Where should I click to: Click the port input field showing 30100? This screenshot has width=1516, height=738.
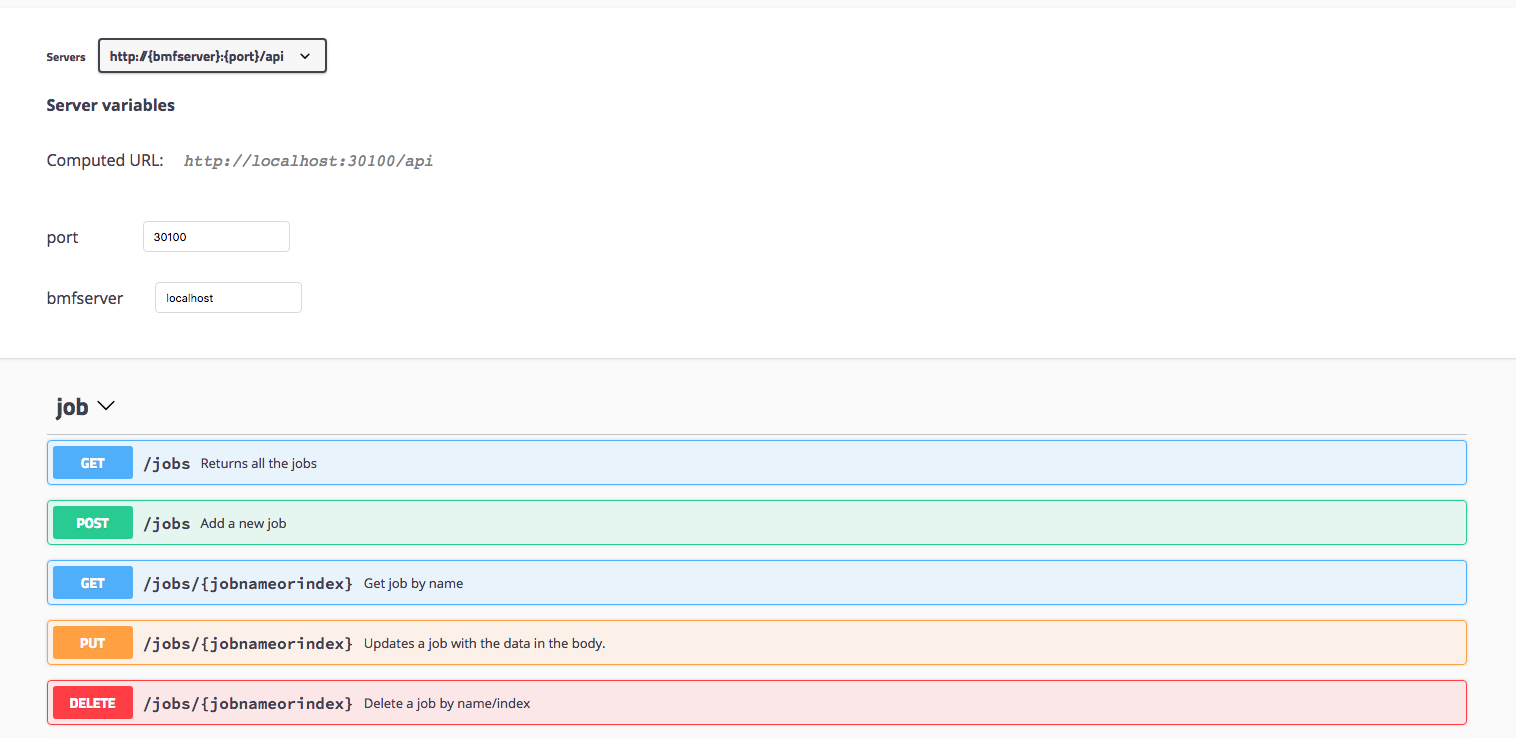(x=216, y=237)
